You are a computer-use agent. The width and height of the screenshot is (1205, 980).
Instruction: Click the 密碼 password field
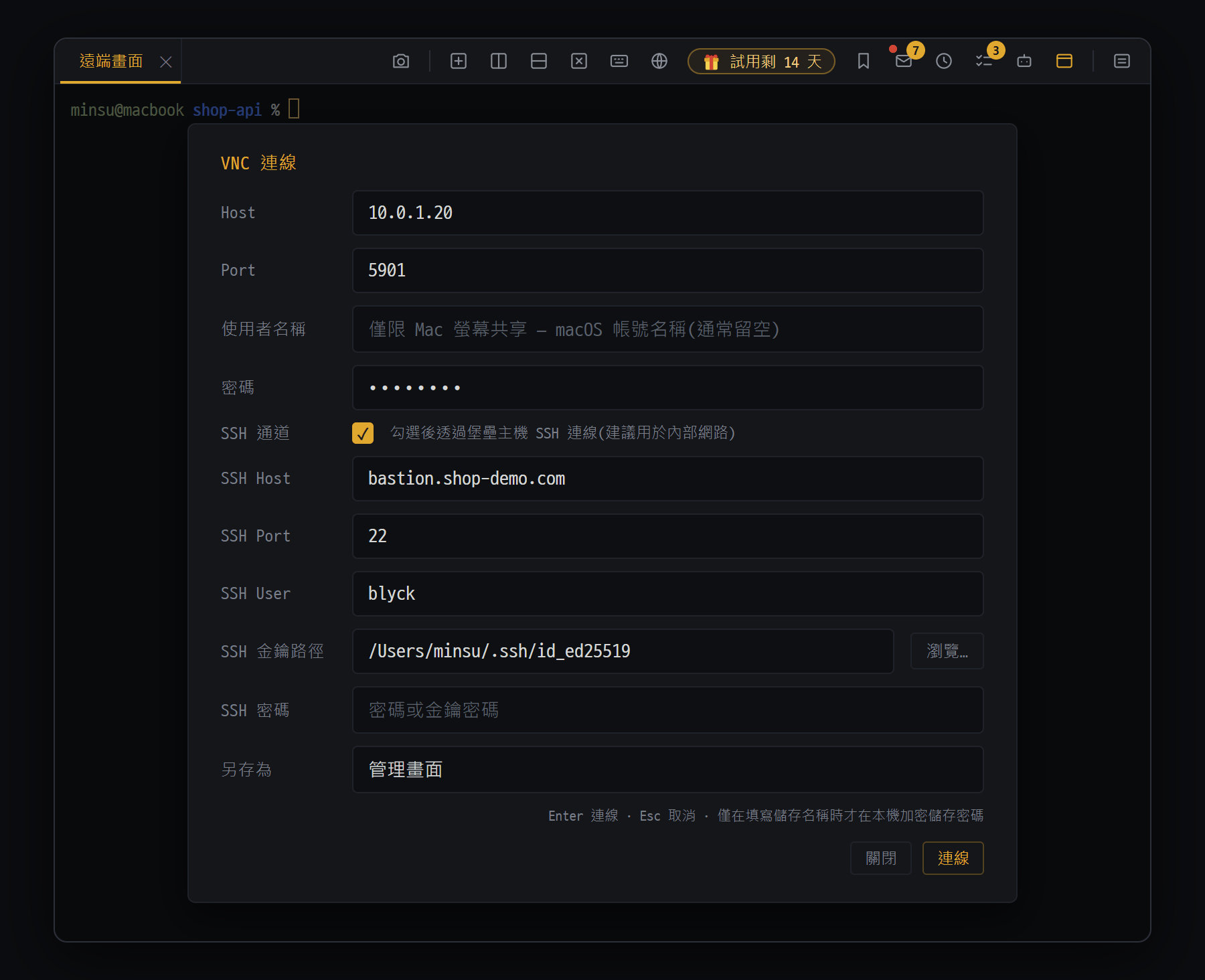[667, 388]
